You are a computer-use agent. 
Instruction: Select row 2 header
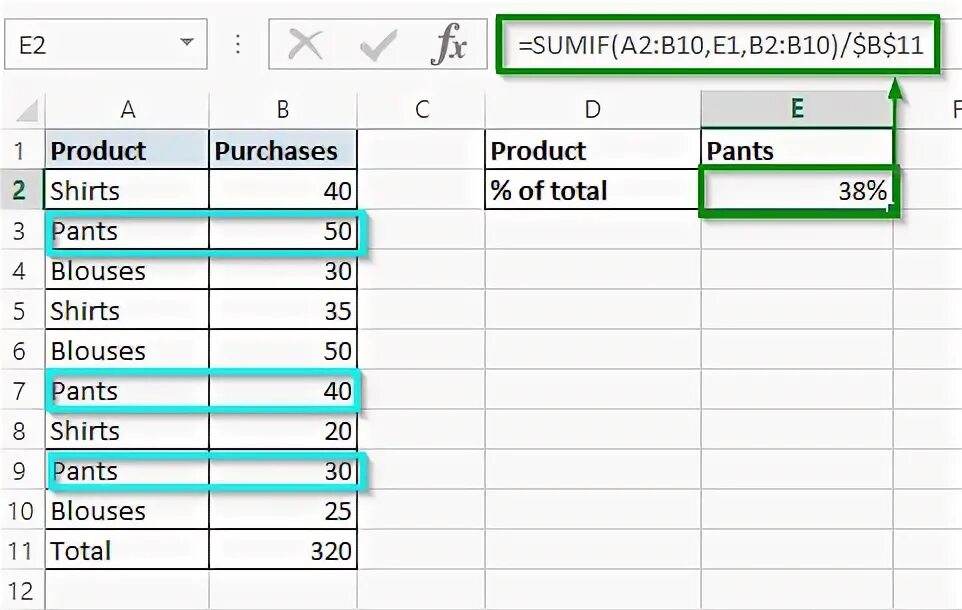pos(21,190)
